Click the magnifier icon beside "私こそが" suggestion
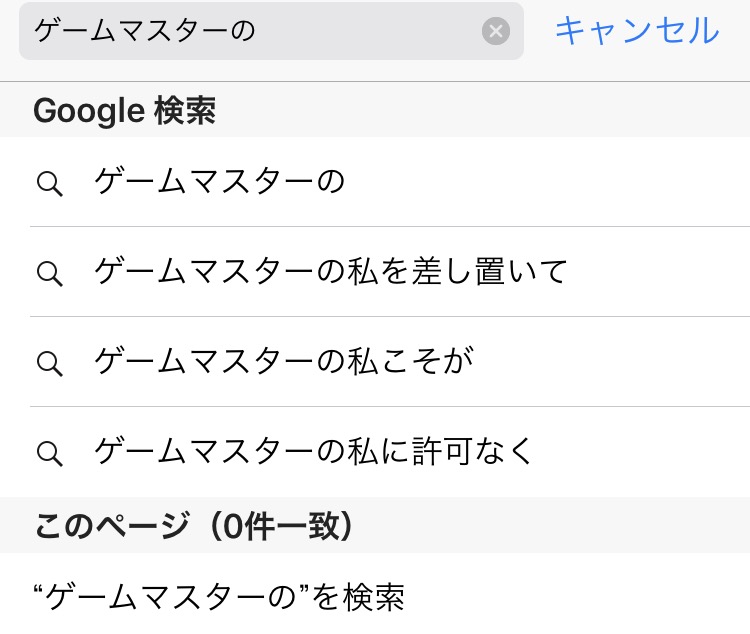 point(49,362)
